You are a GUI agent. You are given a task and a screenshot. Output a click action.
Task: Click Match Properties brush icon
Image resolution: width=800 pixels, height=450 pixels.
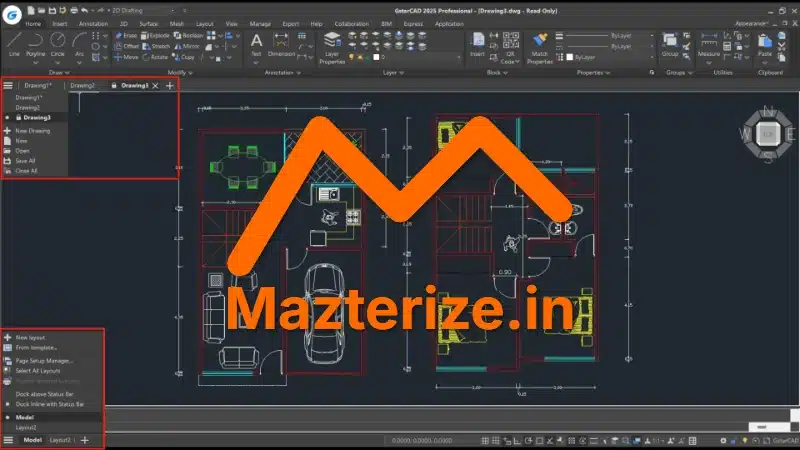[x=540, y=47]
